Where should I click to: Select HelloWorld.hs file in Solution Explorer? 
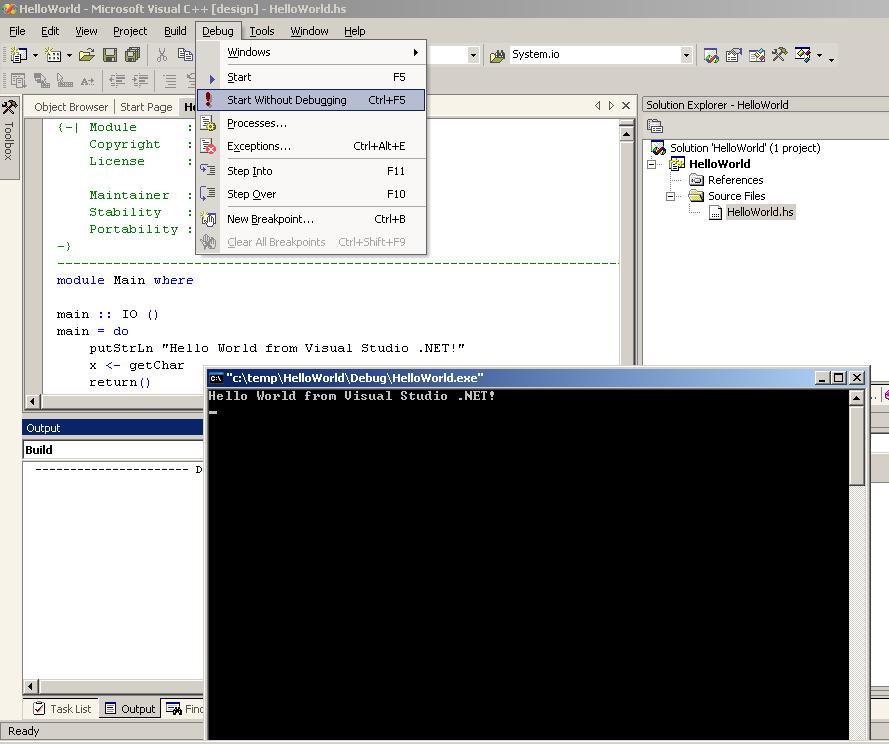760,212
